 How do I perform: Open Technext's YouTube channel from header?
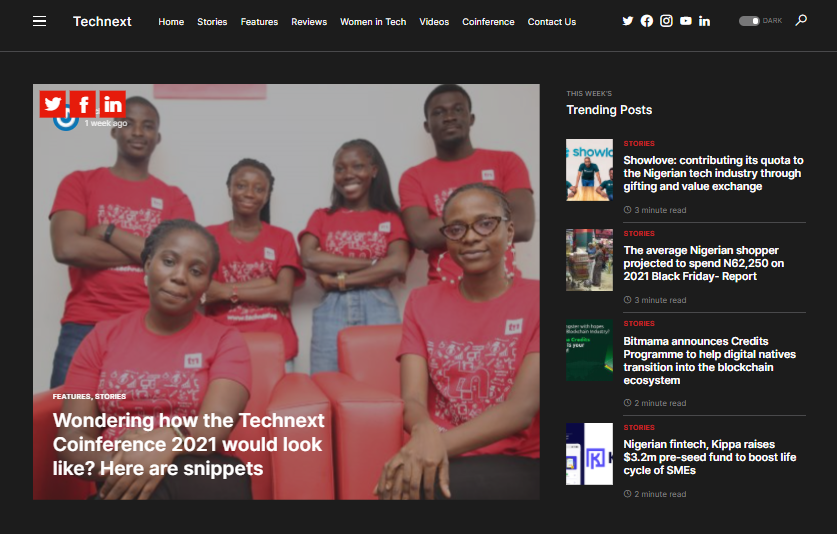[x=686, y=21]
